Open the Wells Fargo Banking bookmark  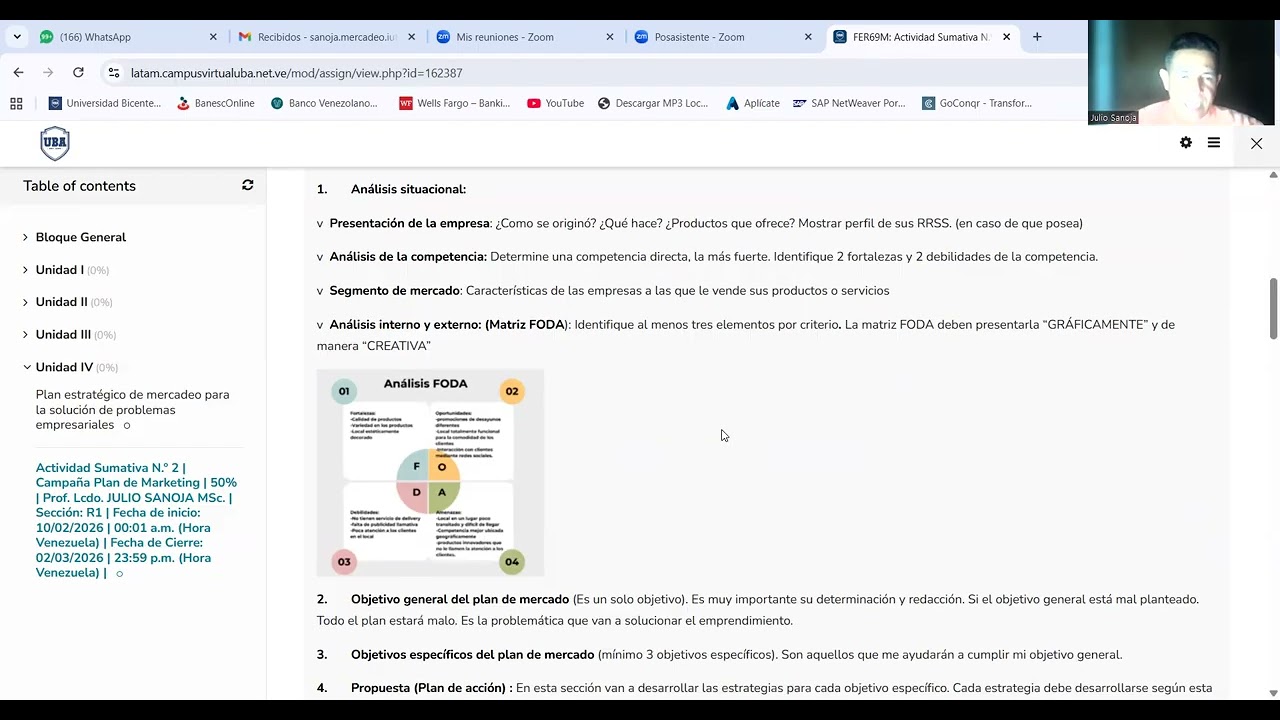(x=455, y=103)
